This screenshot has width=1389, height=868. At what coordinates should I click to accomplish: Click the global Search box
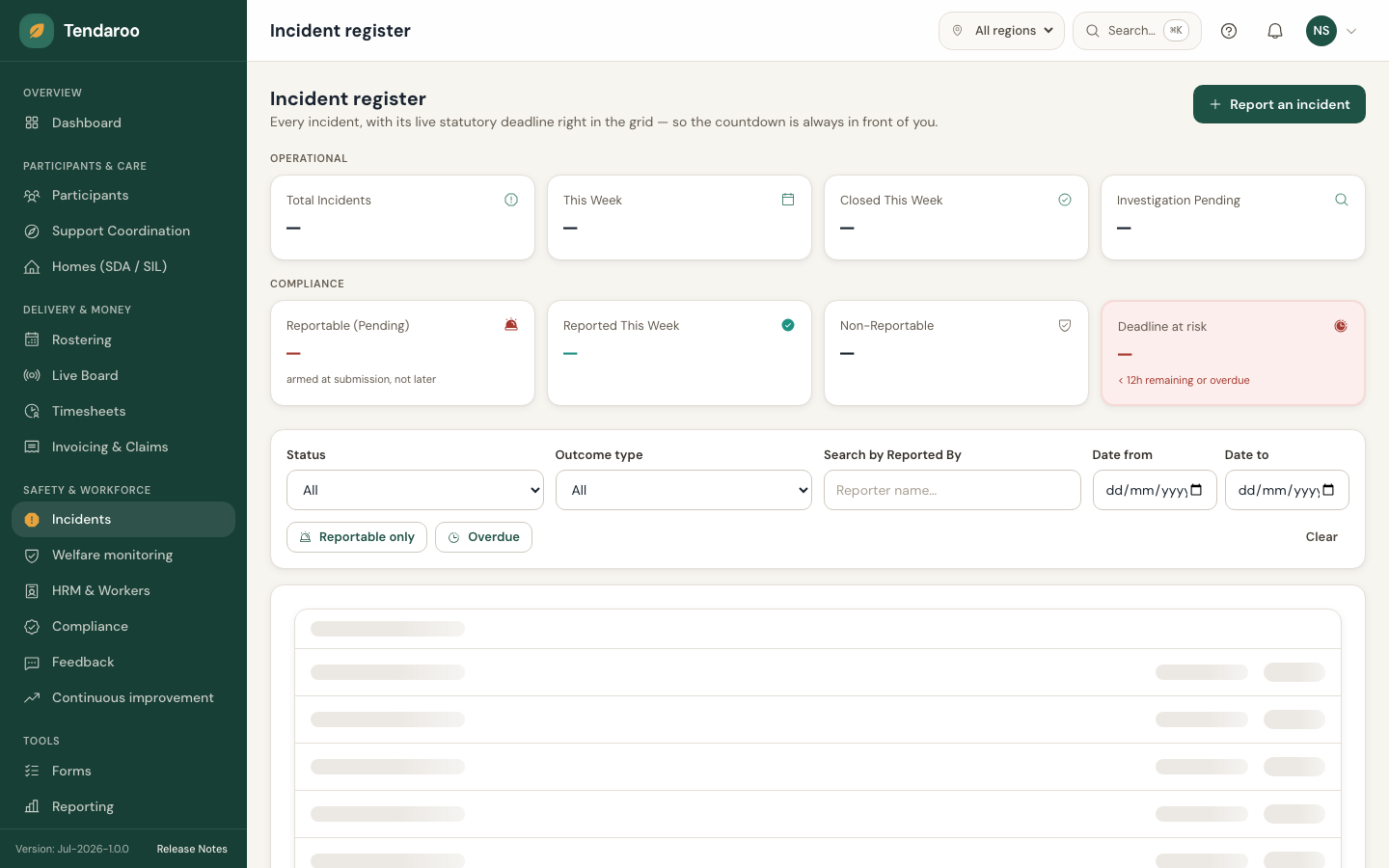tap(1137, 31)
